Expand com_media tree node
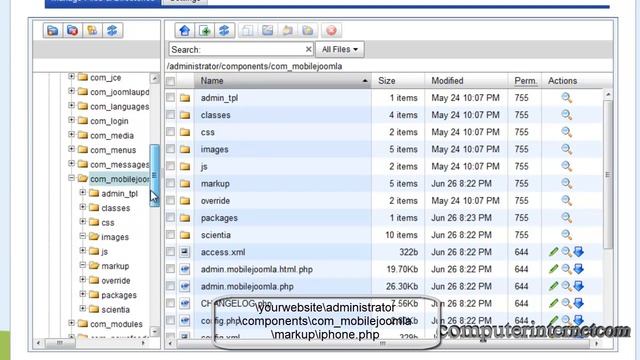Image resolution: width=640 pixels, height=360 pixels. (71, 134)
